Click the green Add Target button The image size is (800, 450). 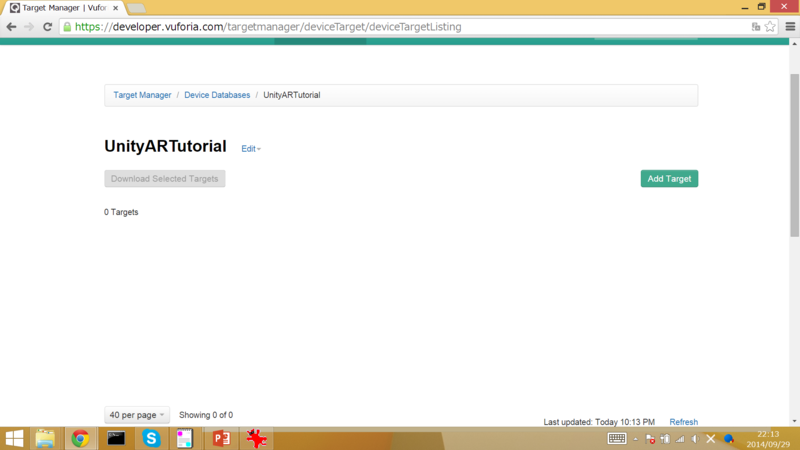669,179
